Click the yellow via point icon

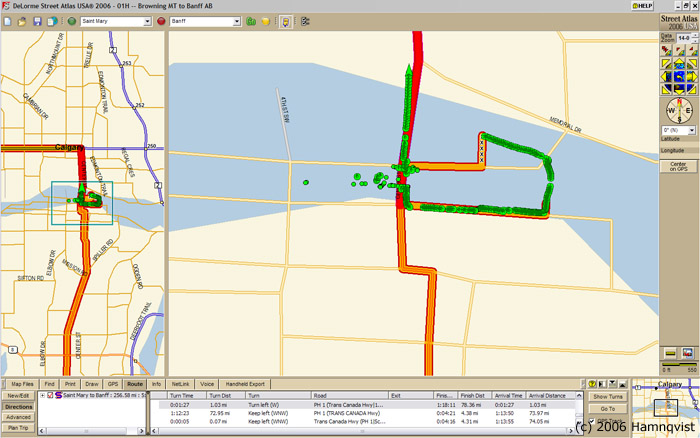tap(266, 21)
